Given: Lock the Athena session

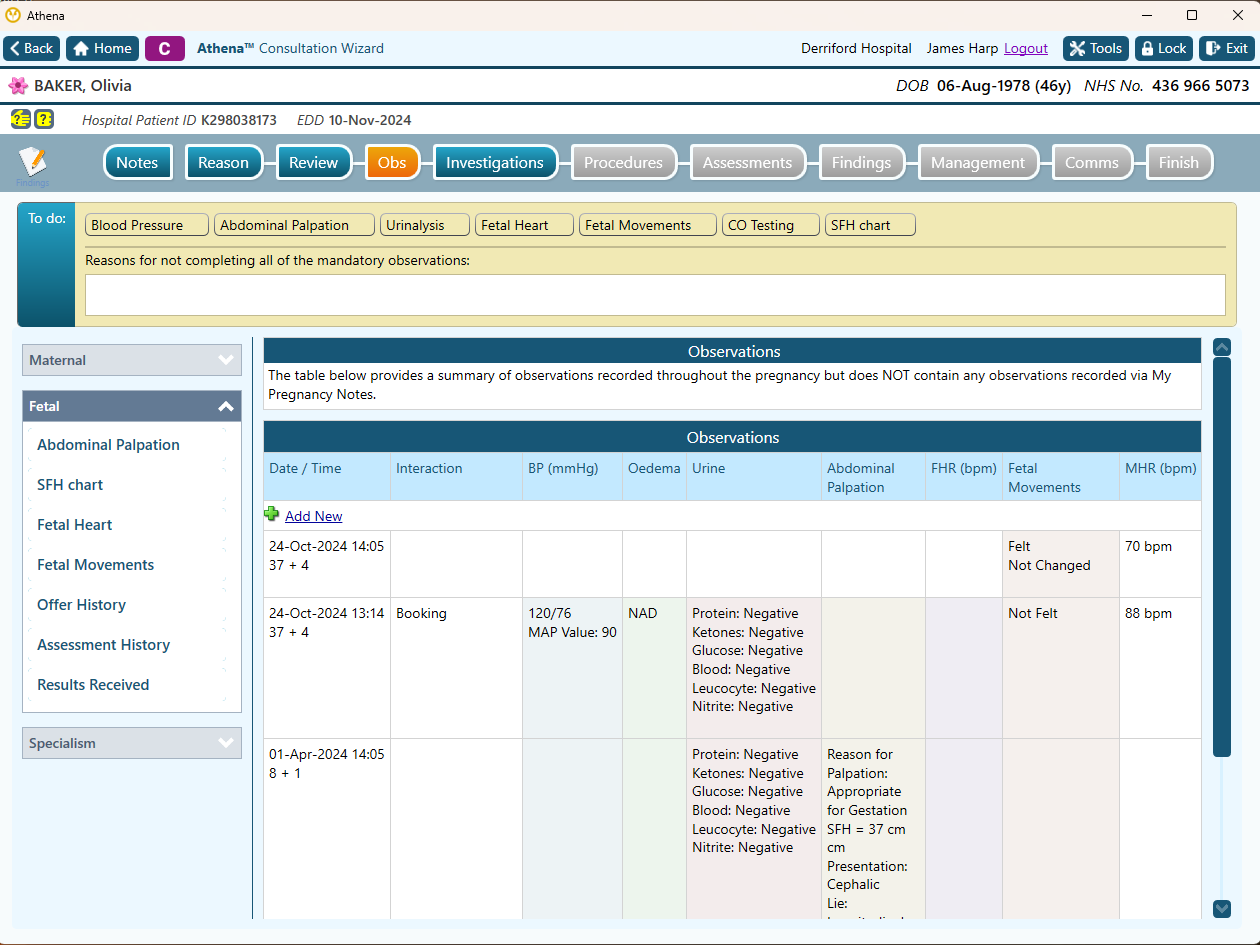Looking at the screenshot, I should (1164, 48).
